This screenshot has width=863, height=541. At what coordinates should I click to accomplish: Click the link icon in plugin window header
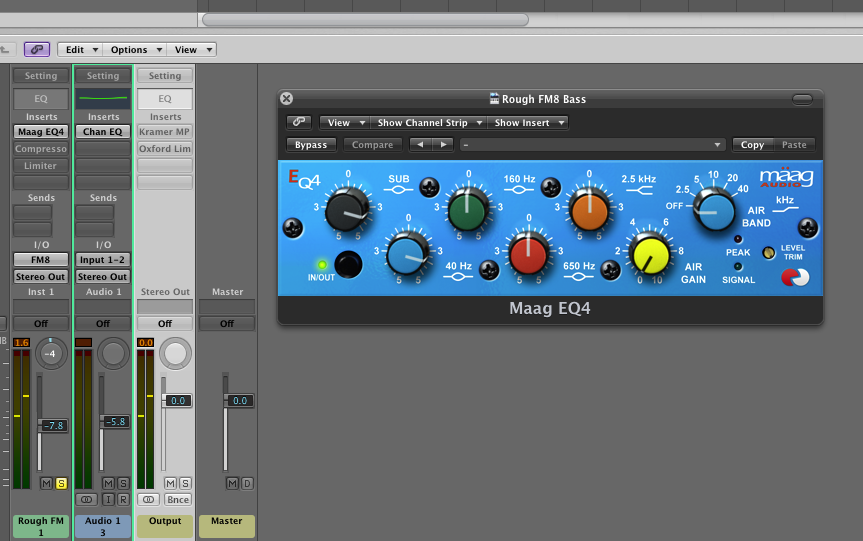[299, 122]
